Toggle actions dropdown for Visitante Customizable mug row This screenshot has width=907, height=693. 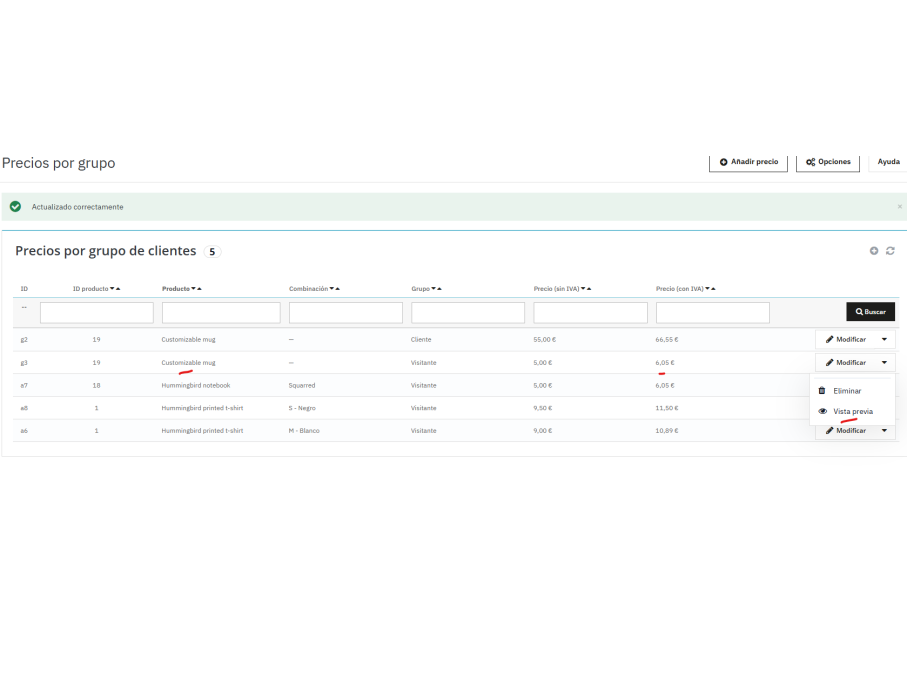(x=884, y=363)
